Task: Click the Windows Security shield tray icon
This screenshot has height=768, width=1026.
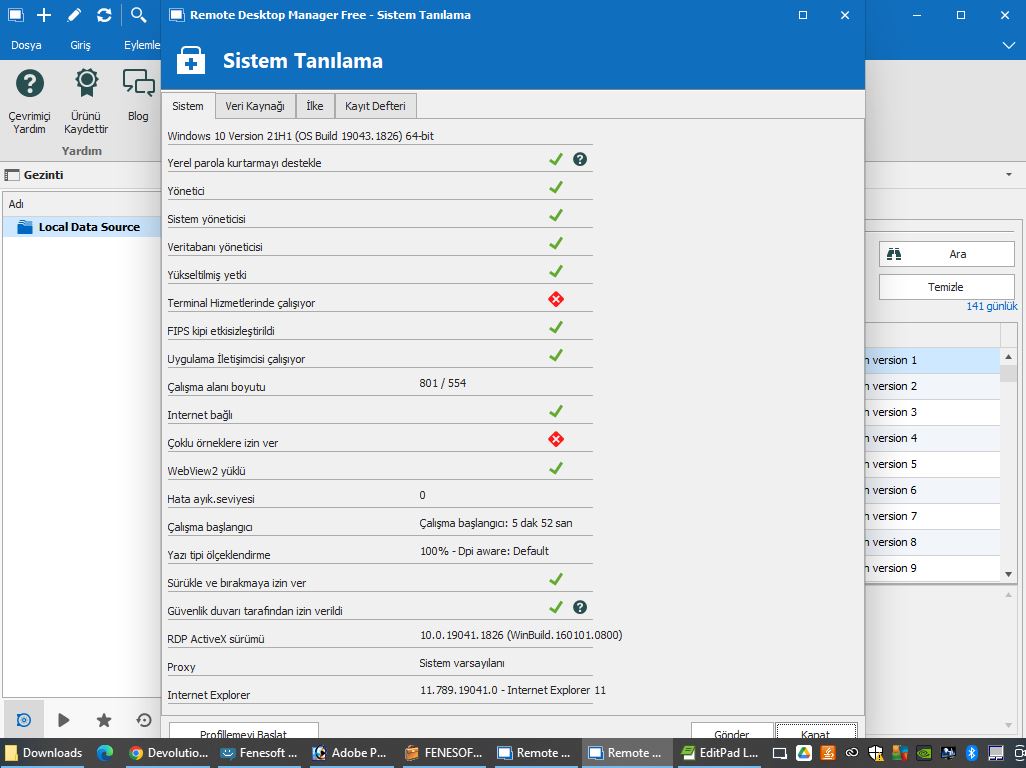Action: (x=876, y=753)
